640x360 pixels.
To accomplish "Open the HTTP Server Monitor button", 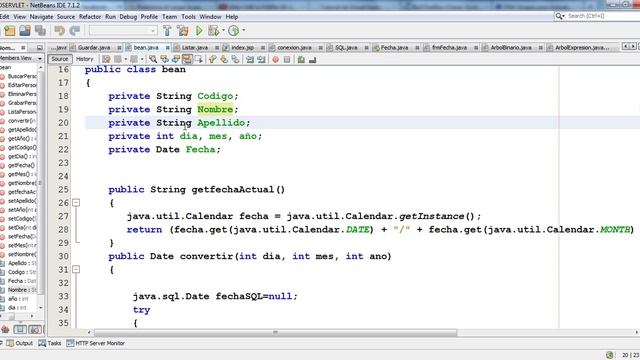I will 96,343.
